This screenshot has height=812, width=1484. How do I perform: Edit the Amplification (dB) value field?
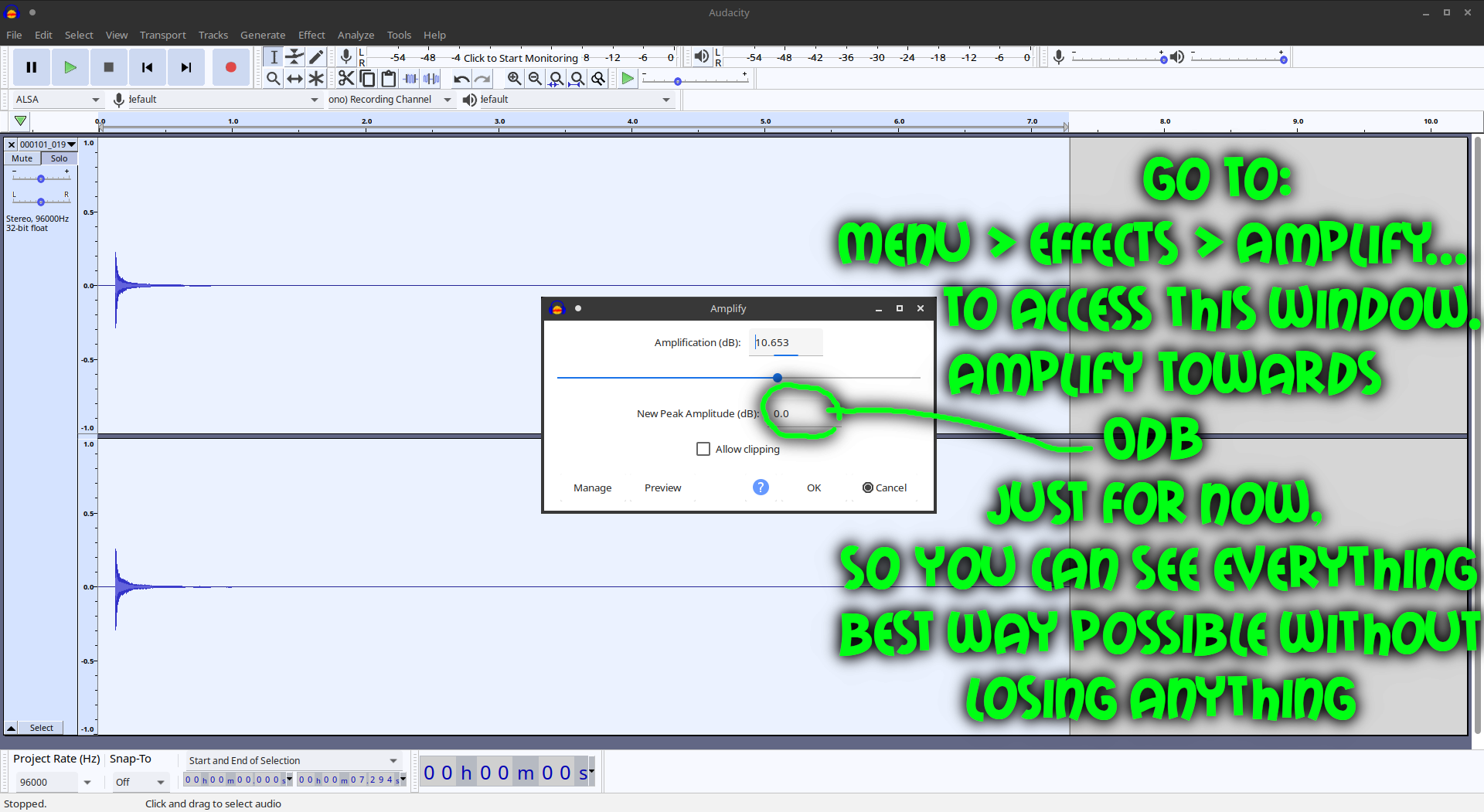pos(785,342)
